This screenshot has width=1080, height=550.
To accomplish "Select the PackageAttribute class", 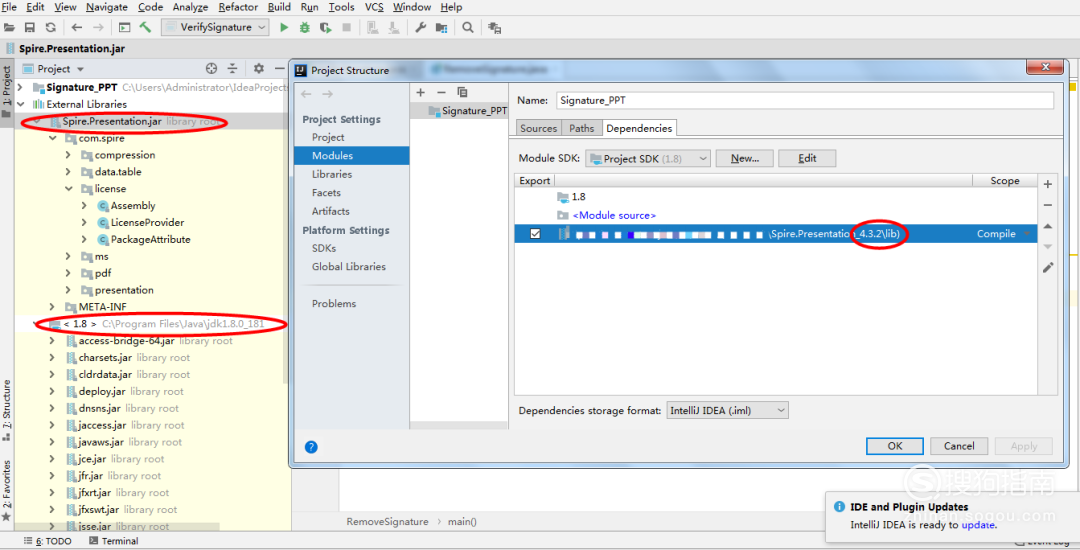I will coord(151,240).
